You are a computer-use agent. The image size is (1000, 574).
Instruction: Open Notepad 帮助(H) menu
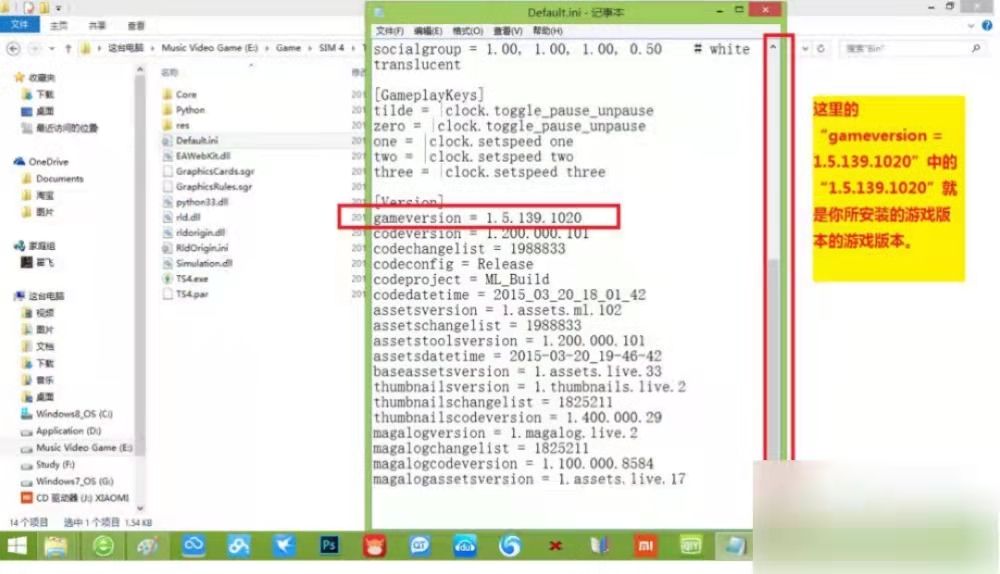tap(547, 31)
